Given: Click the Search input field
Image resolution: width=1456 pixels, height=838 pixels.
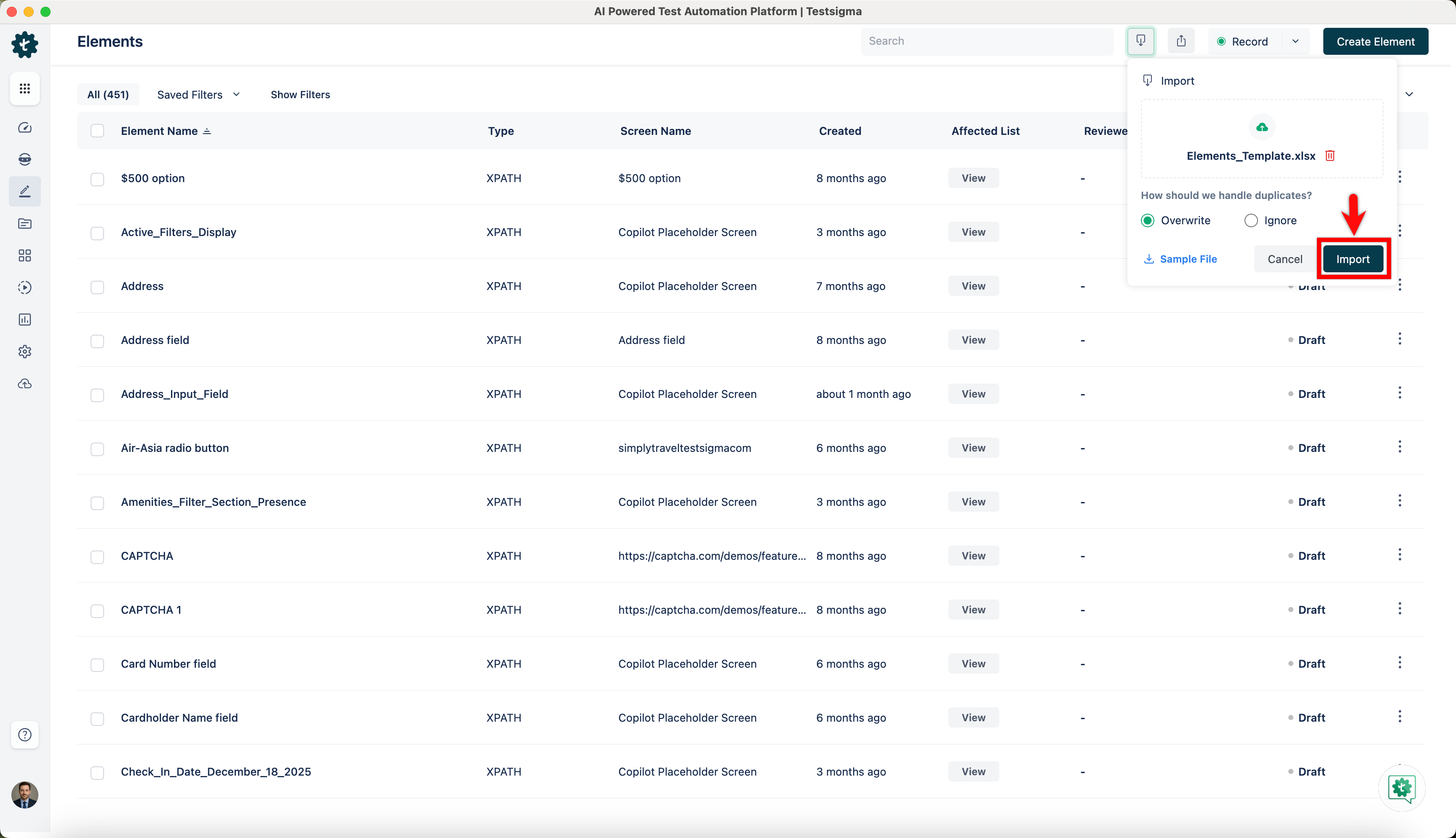Looking at the screenshot, I should tap(986, 41).
